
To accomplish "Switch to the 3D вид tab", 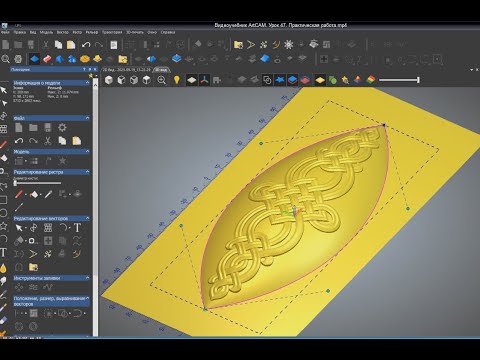I will [x=161, y=70].
